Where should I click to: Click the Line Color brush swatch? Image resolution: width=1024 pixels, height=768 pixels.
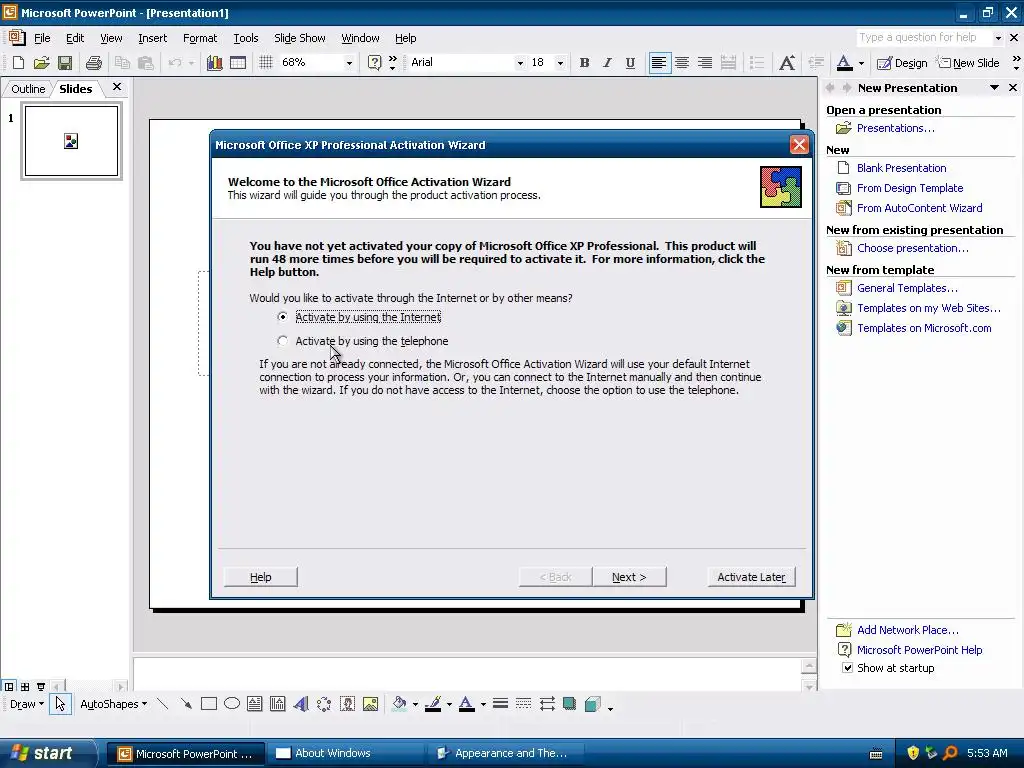click(x=433, y=704)
